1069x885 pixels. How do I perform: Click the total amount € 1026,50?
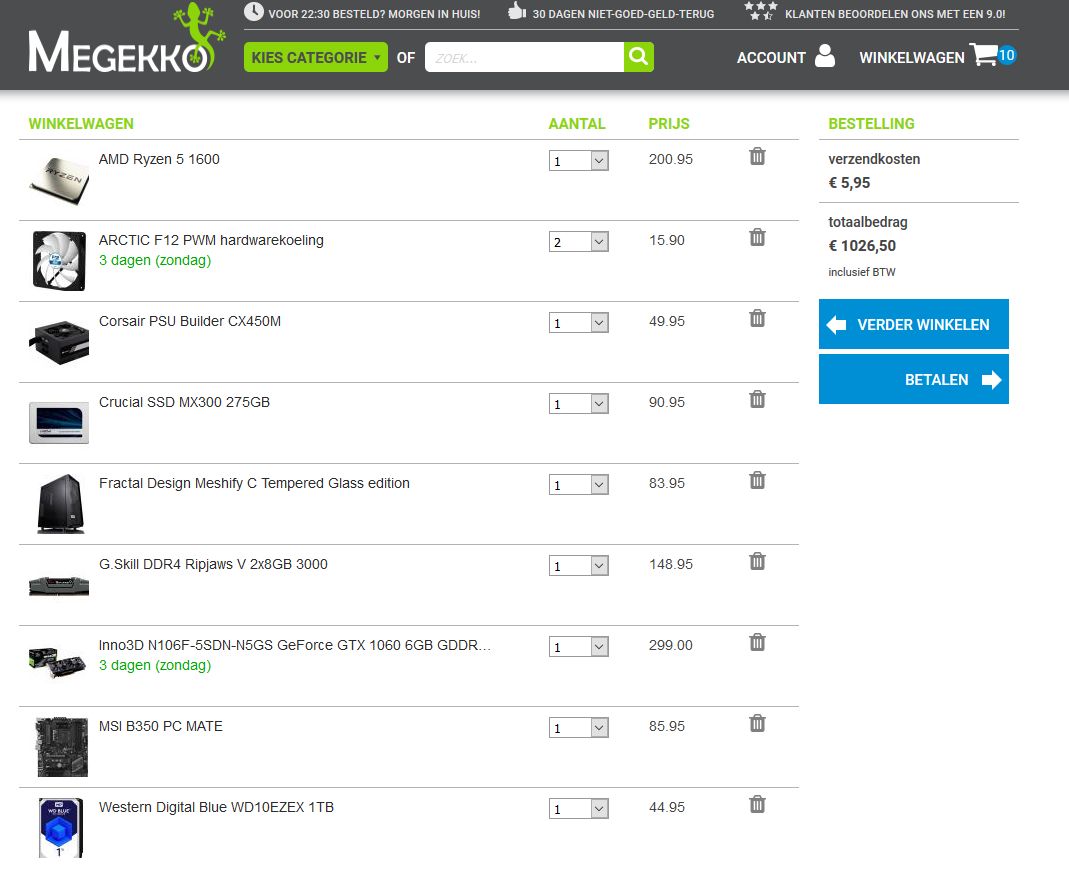tap(862, 246)
